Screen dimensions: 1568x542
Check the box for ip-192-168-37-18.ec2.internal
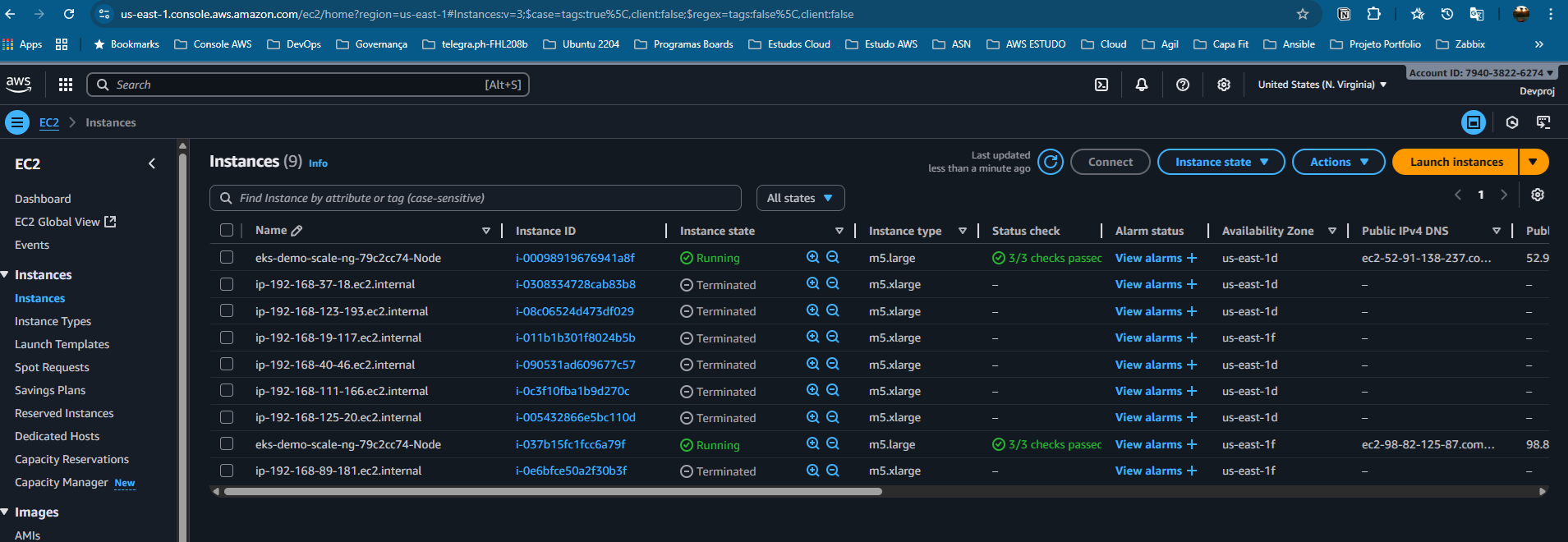[227, 284]
